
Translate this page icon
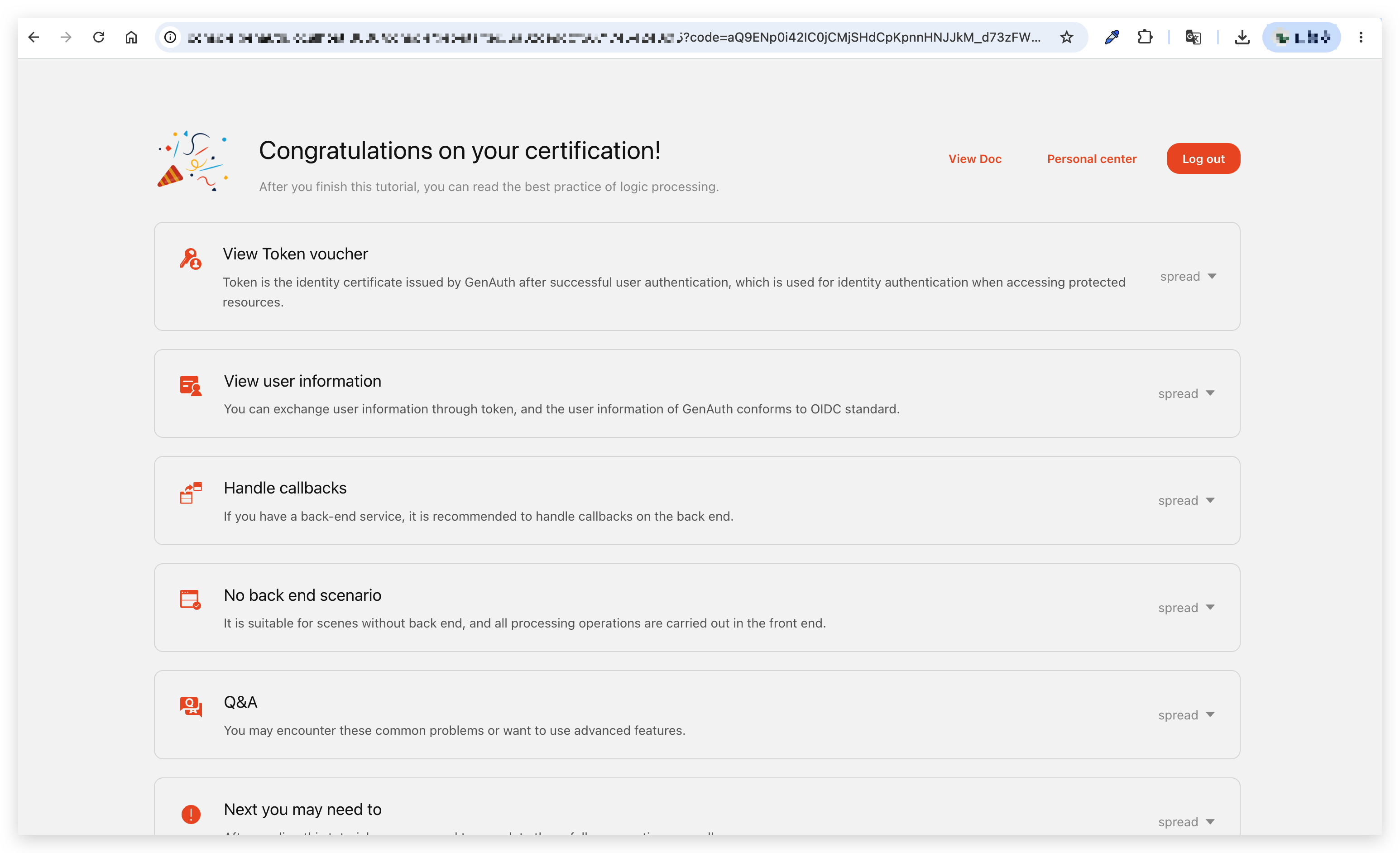(1193, 38)
